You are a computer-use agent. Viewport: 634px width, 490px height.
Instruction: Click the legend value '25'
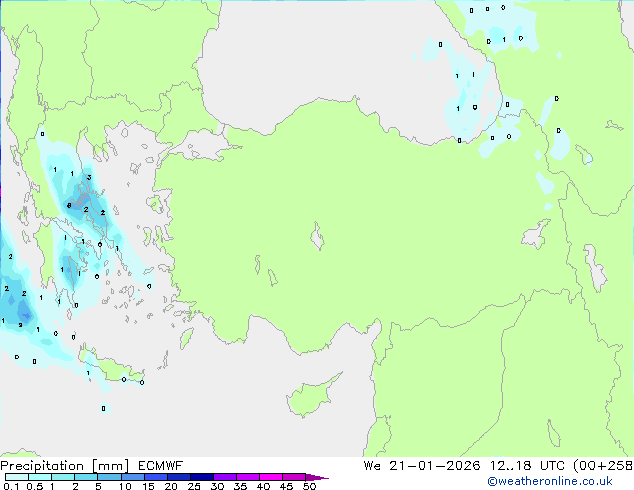click(194, 486)
